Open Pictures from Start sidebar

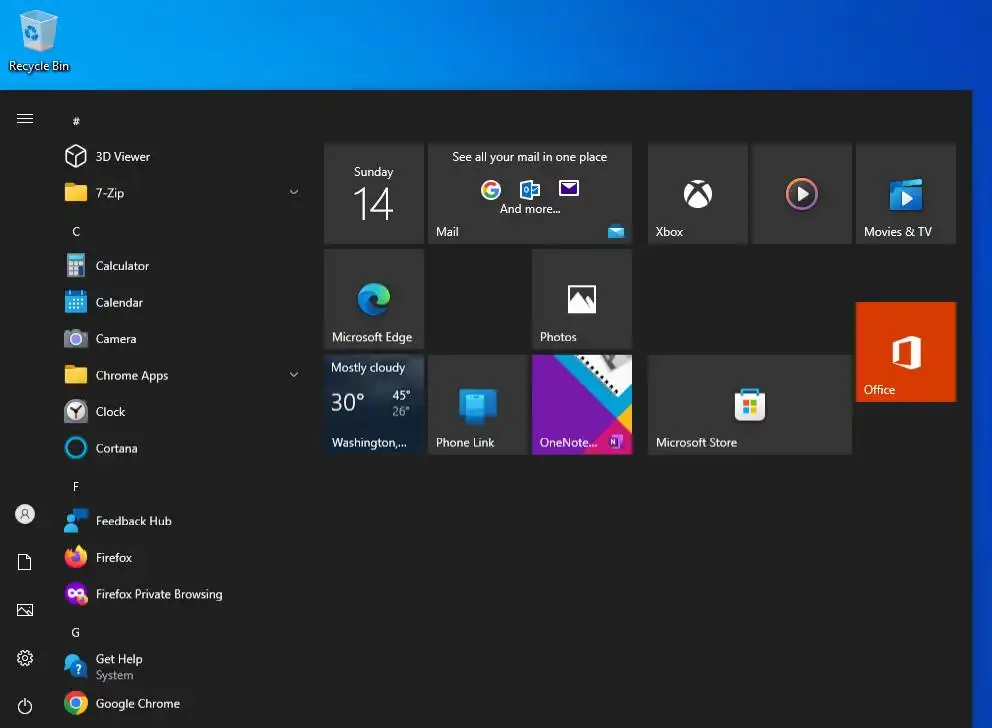[25, 610]
